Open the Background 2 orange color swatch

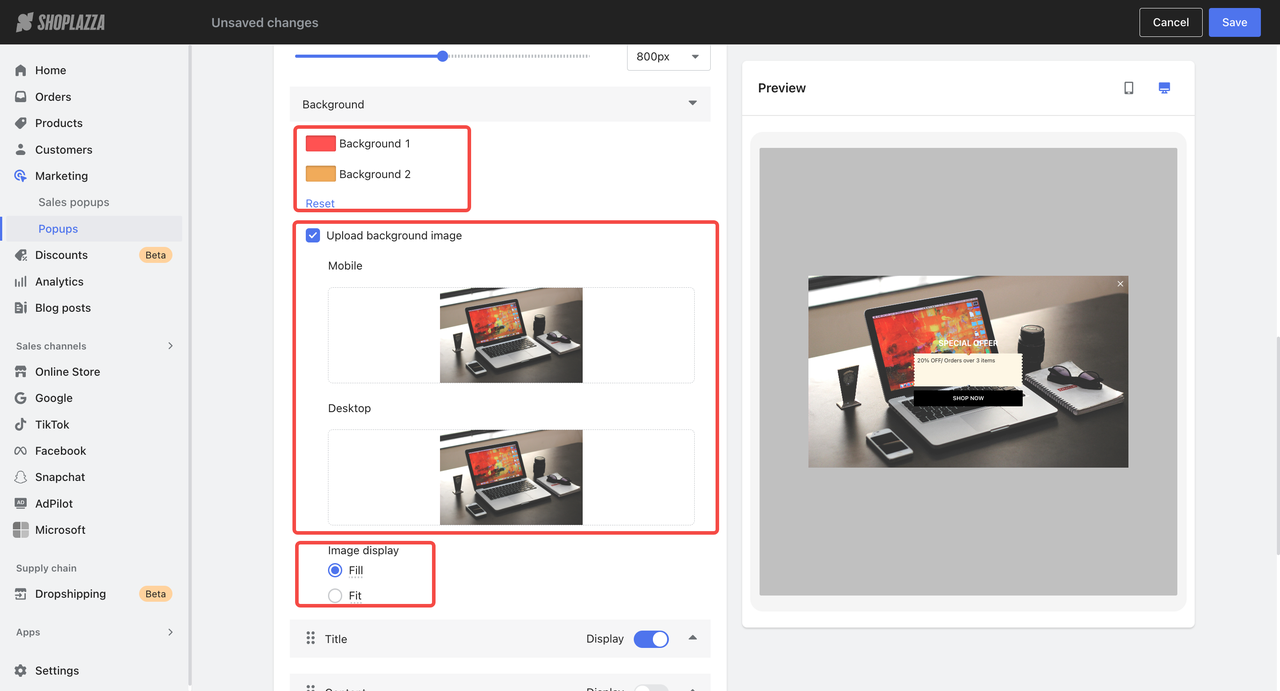[320, 174]
